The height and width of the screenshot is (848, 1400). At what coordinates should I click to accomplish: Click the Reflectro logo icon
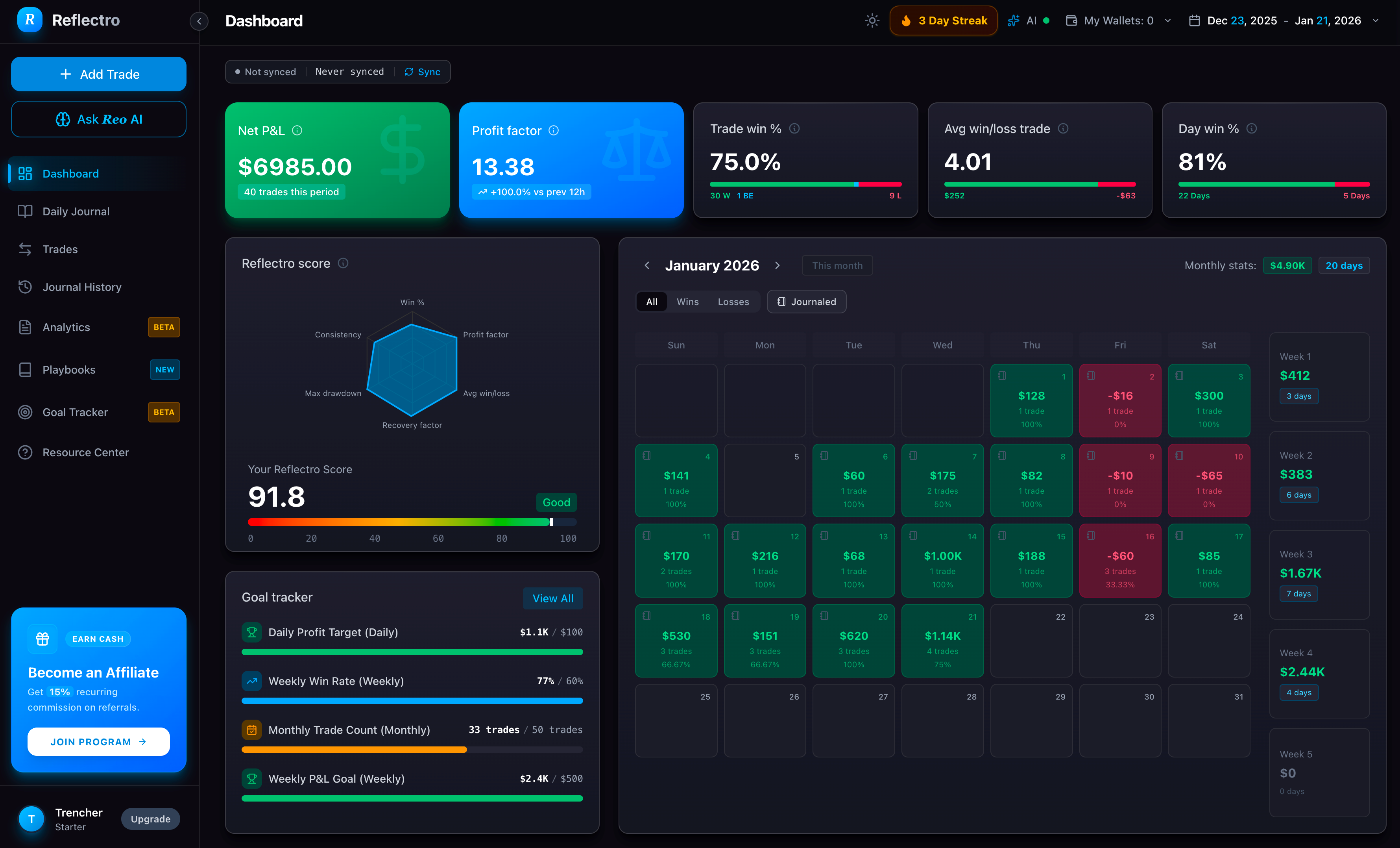(30, 20)
